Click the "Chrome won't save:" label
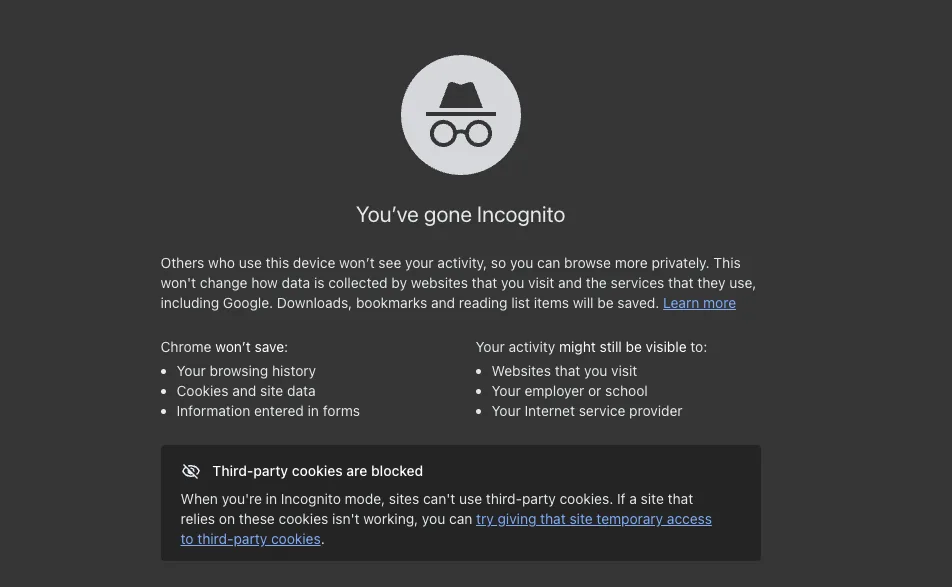The height and width of the screenshot is (587, 952). (x=224, y=347)
